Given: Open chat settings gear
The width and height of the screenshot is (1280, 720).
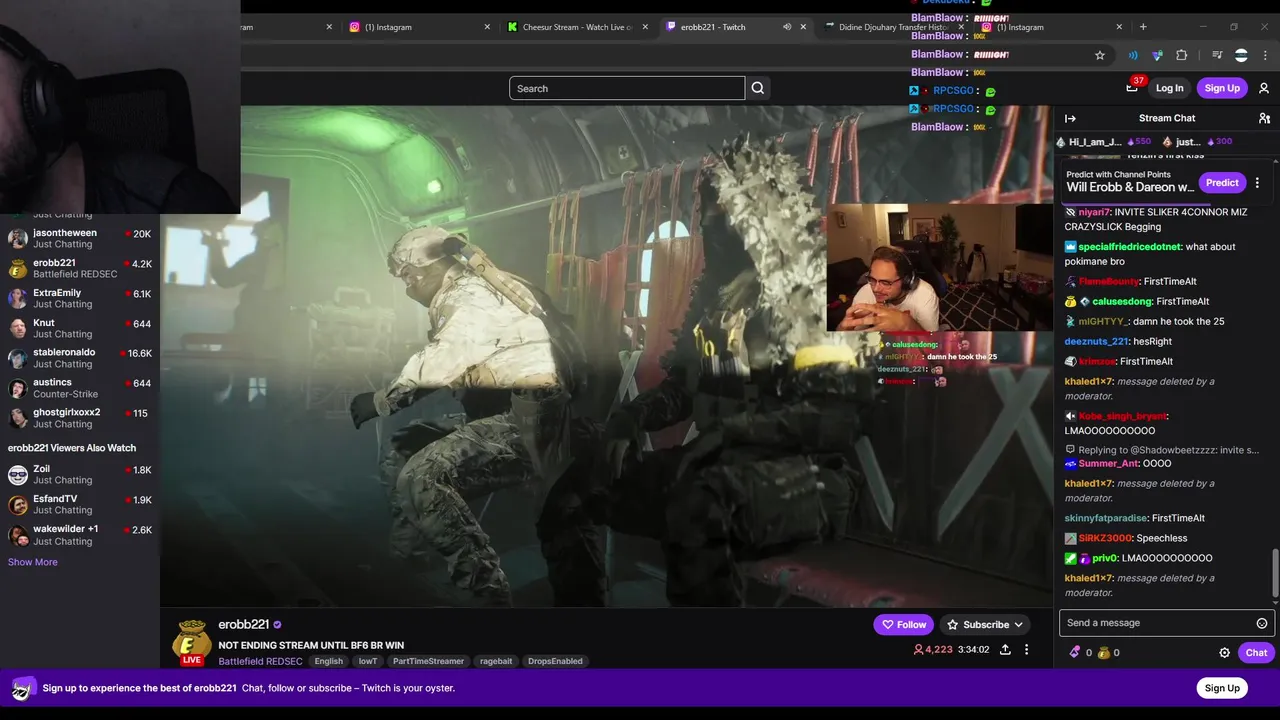Looking at the screenshot, I should (1224, 653).
